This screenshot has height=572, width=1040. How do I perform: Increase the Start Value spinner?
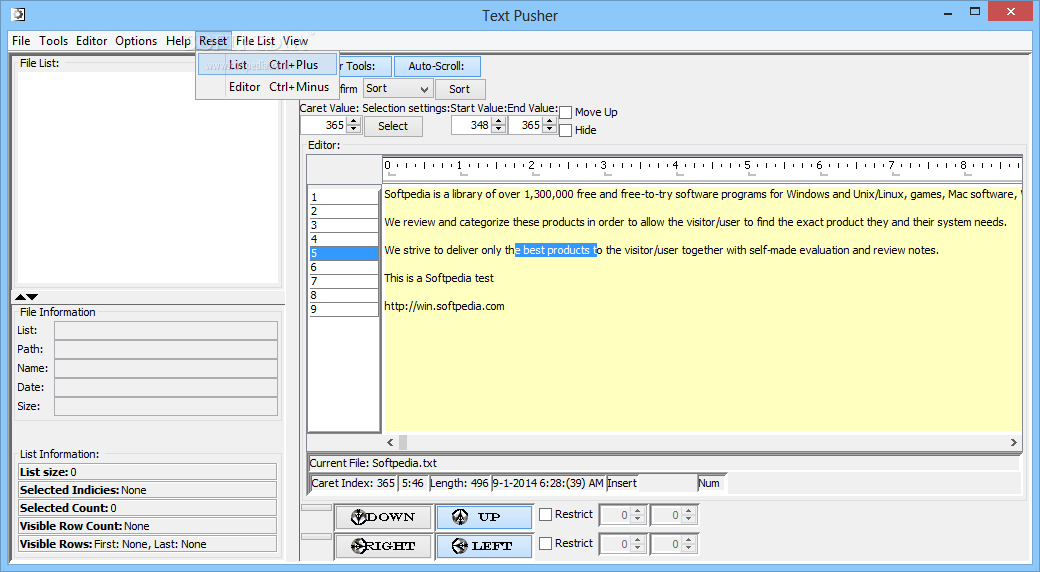click(499, 121)
